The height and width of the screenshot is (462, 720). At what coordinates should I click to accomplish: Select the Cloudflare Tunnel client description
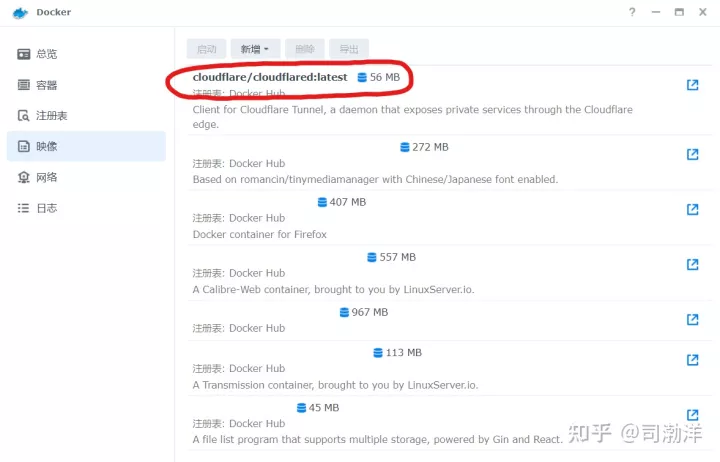tap(412, 117)
